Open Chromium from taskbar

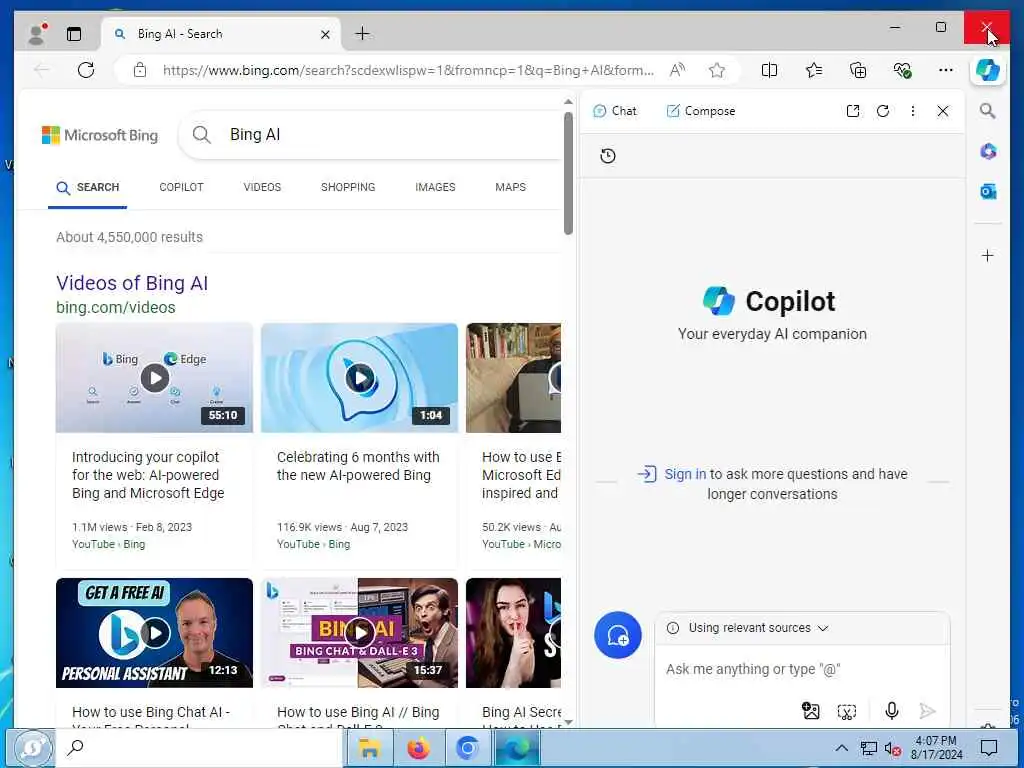pos(468,748)
